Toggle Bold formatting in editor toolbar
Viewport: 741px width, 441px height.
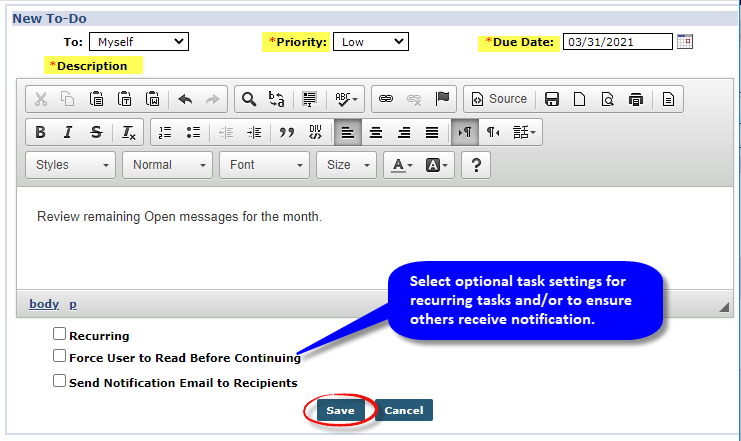(40, 132)
